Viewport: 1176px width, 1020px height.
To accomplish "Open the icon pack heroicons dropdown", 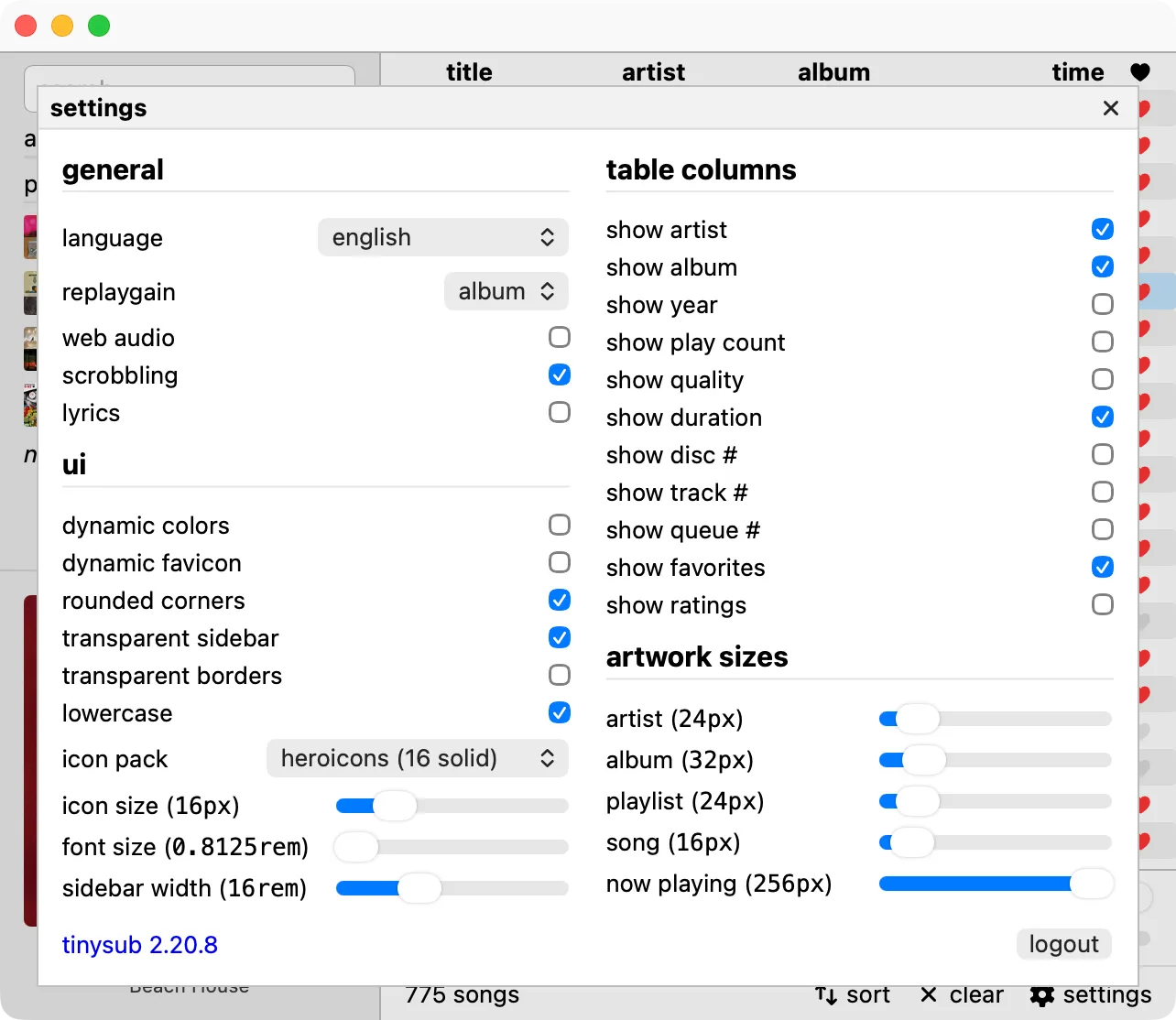I will tap(418, 758).
